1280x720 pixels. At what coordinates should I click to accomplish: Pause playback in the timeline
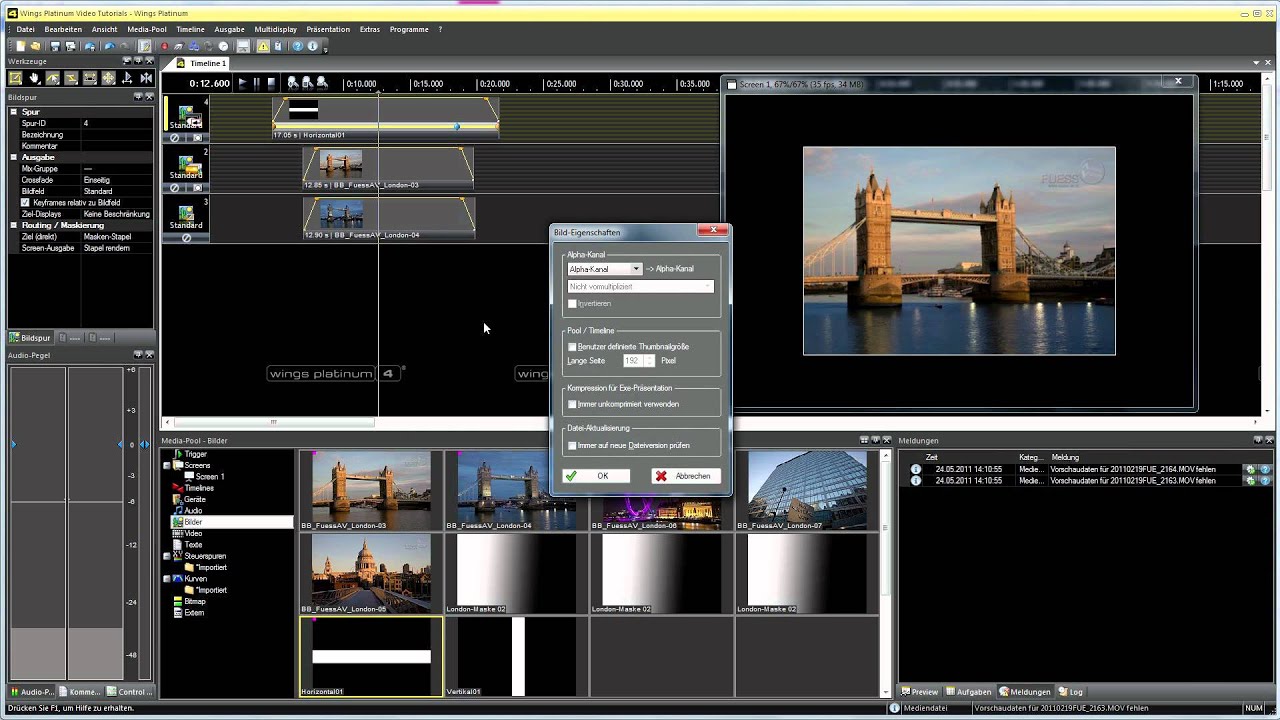coord(257,84)
